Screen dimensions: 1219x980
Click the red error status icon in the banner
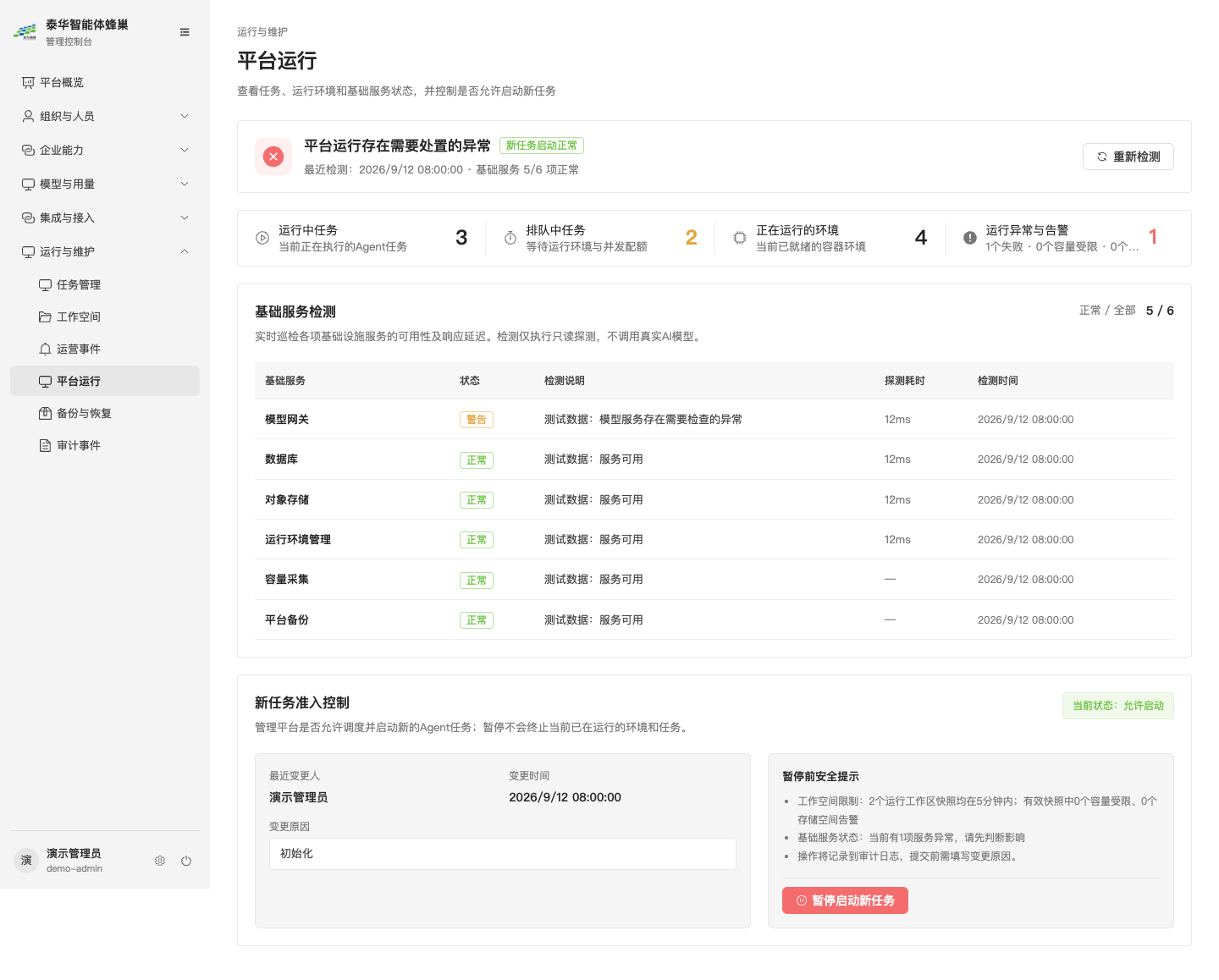273,157
